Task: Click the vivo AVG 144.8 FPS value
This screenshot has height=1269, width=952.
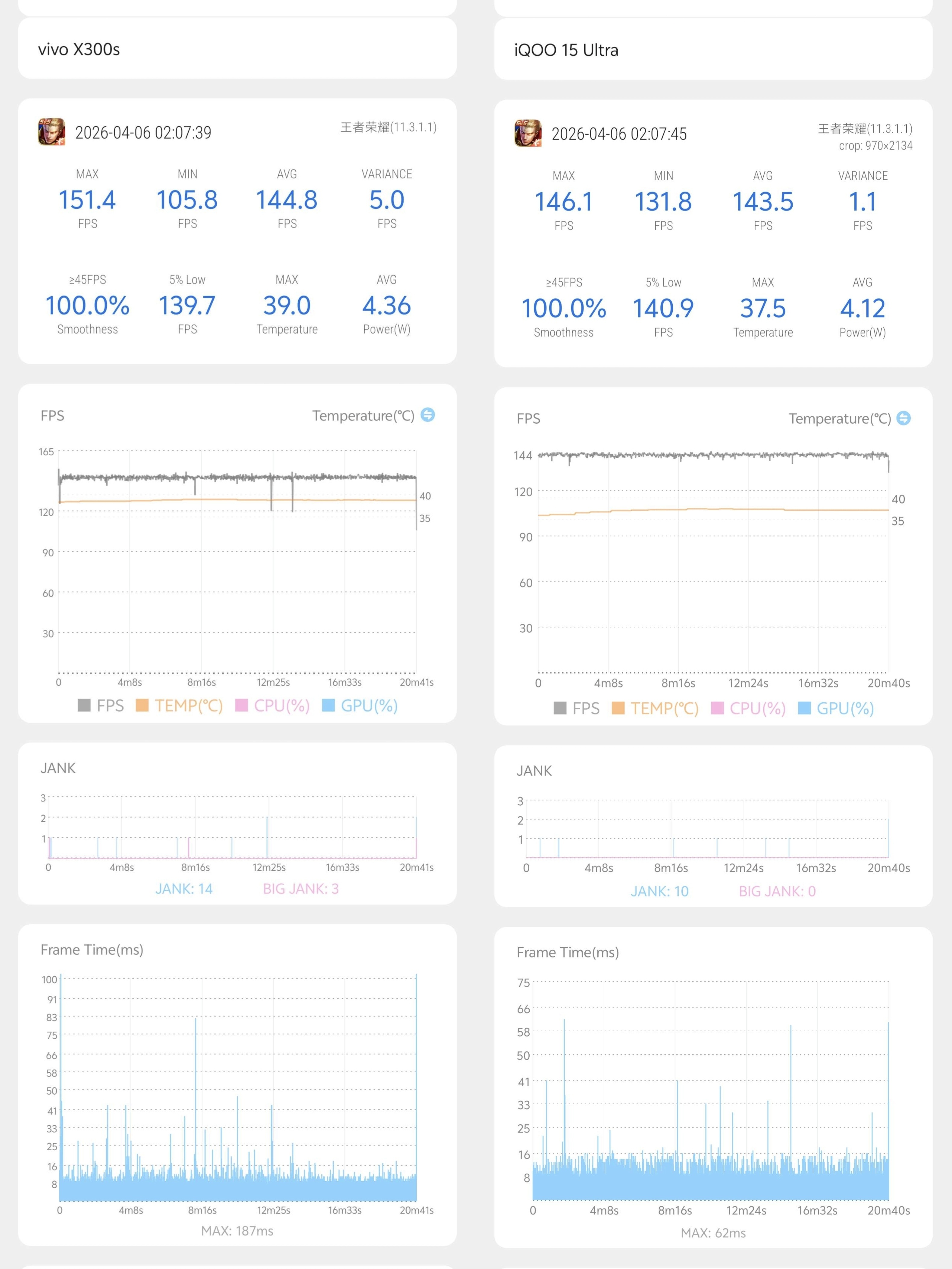Action: coord(286,200)
